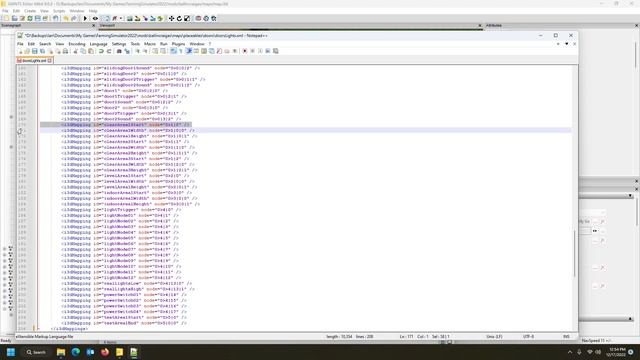Start macro recording with the red icon
The image size is (640, 360).
244,51
